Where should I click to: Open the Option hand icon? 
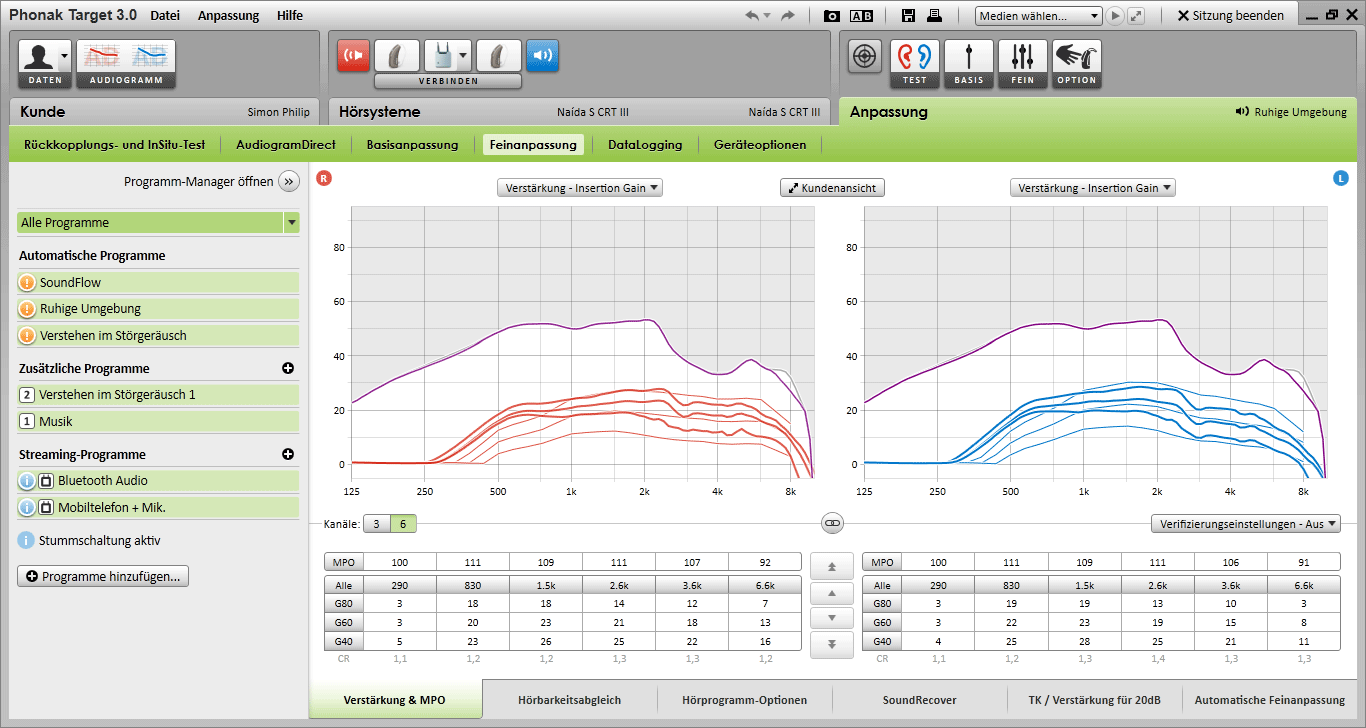tap(1077, 64)
